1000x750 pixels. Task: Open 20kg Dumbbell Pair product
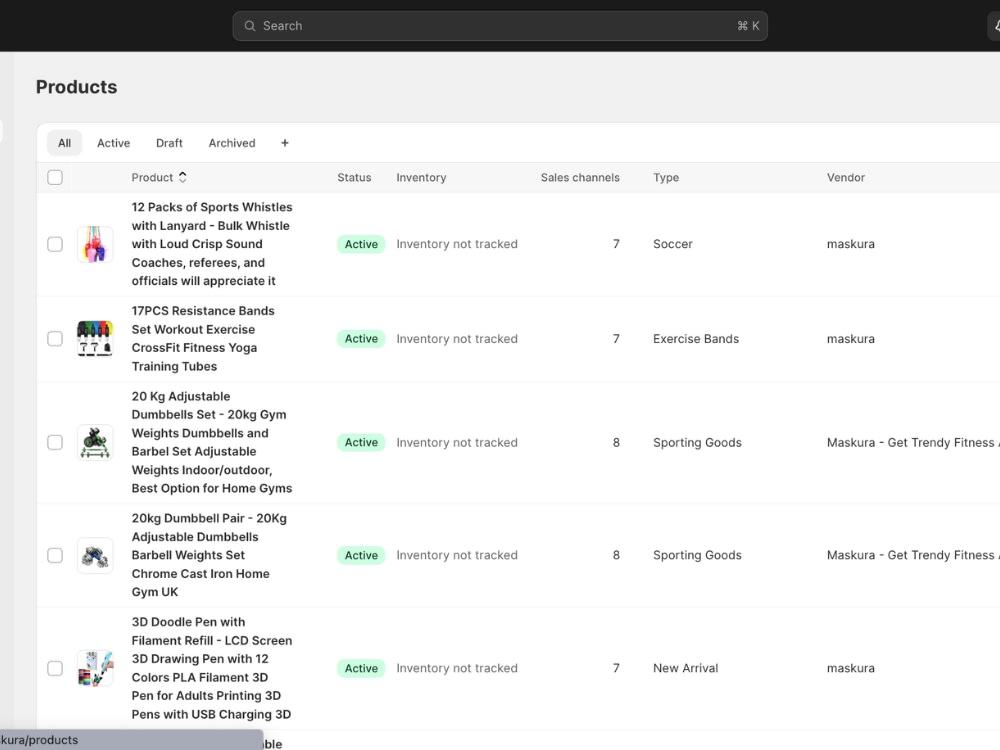coord(209,555)
